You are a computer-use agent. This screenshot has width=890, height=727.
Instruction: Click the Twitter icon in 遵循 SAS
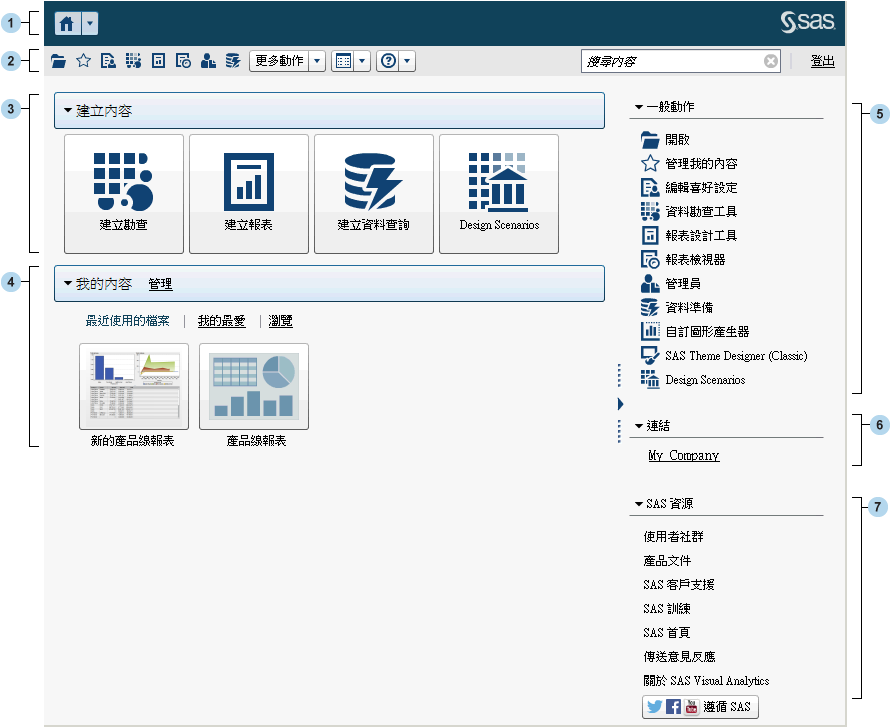click(655, 707)
